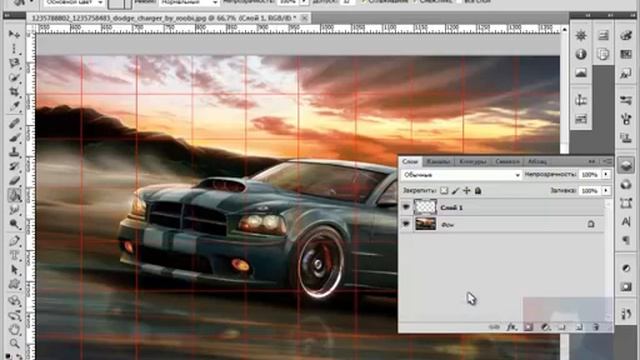Open the Color palette panel icon
This screenshot has height=360, width=640.
626,36
